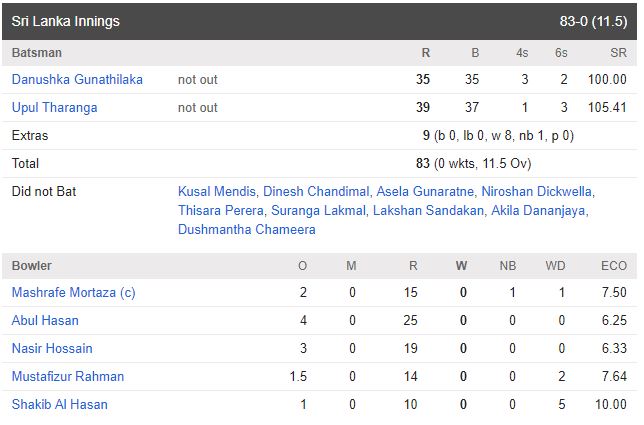This screenshot has width=644, height=425.
Task: Open Lakshan Sandakan profile
Action: point(429,210)
